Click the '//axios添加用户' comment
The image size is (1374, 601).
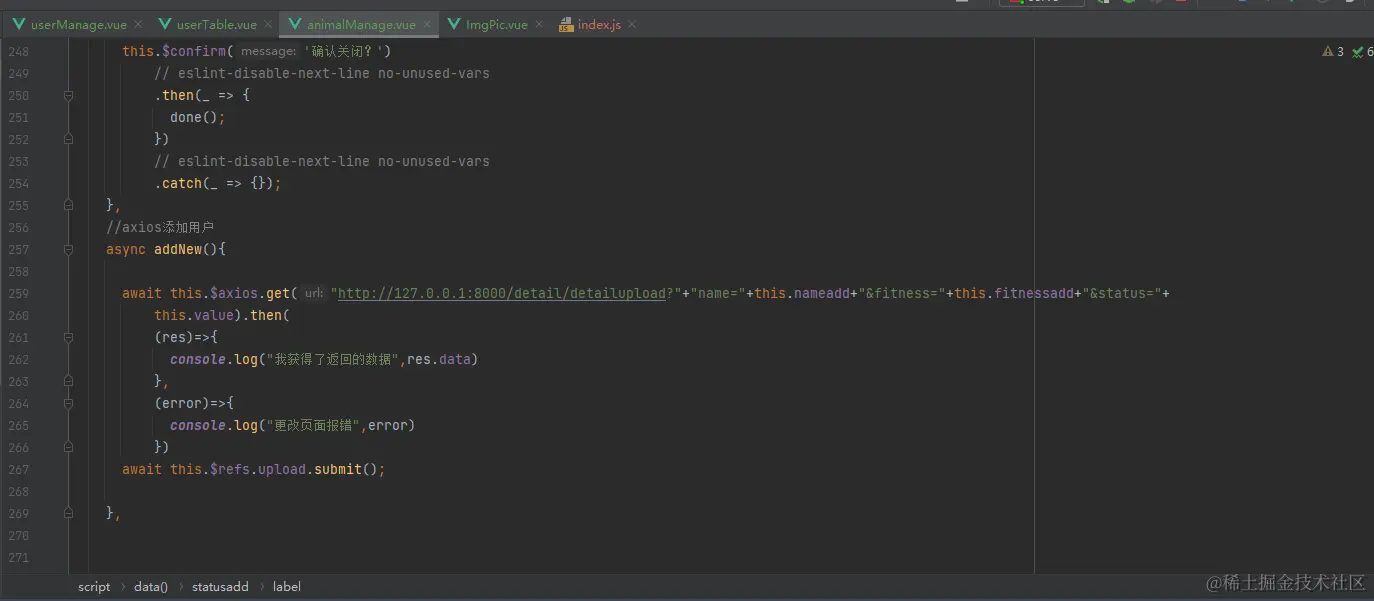[160, 227]
